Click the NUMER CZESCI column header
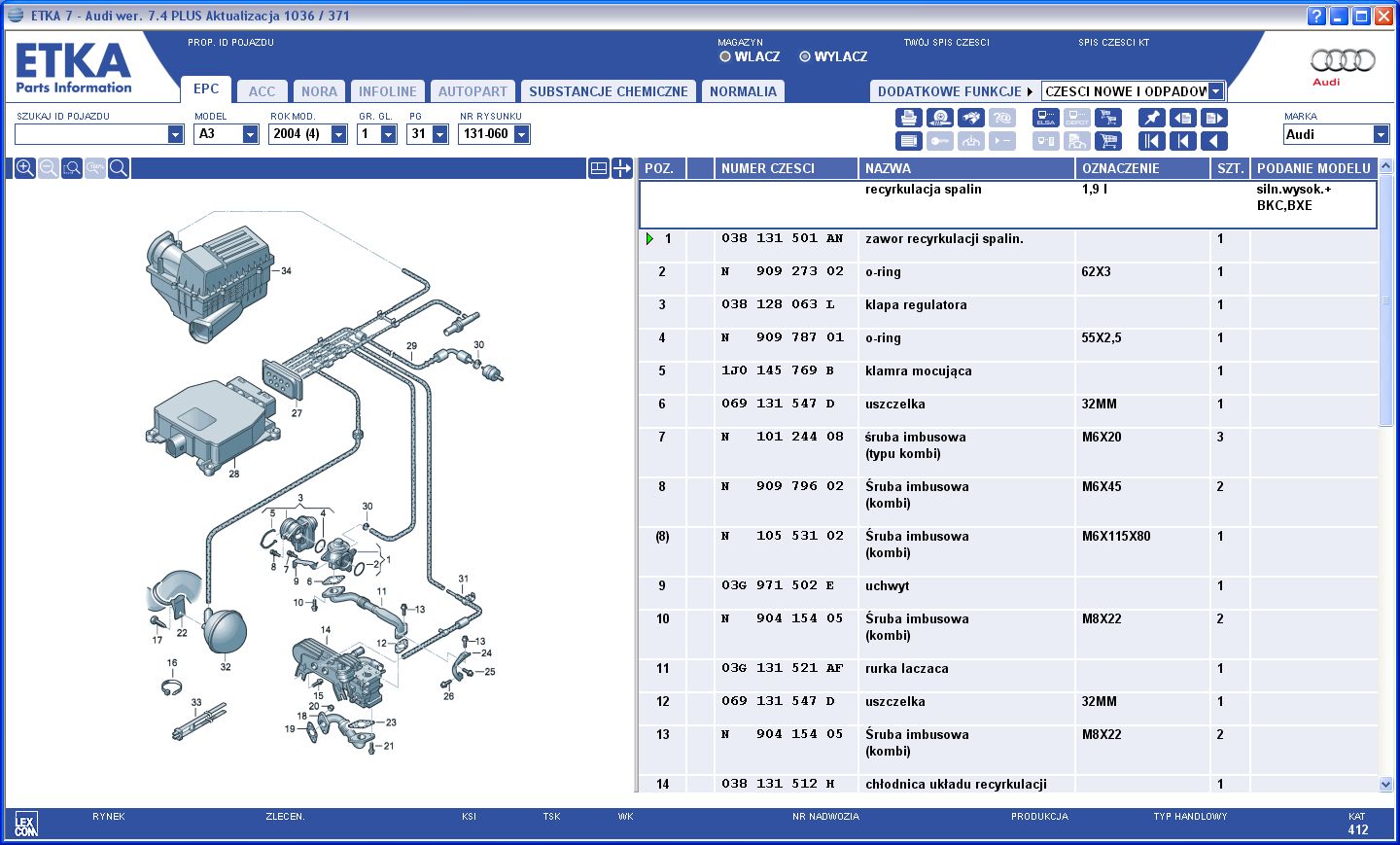 coord(786,168)
